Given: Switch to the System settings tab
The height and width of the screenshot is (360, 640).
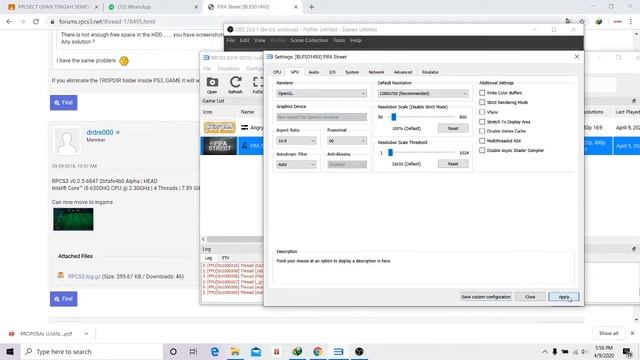Looking at the screenshot, I should tap(352, 72).
